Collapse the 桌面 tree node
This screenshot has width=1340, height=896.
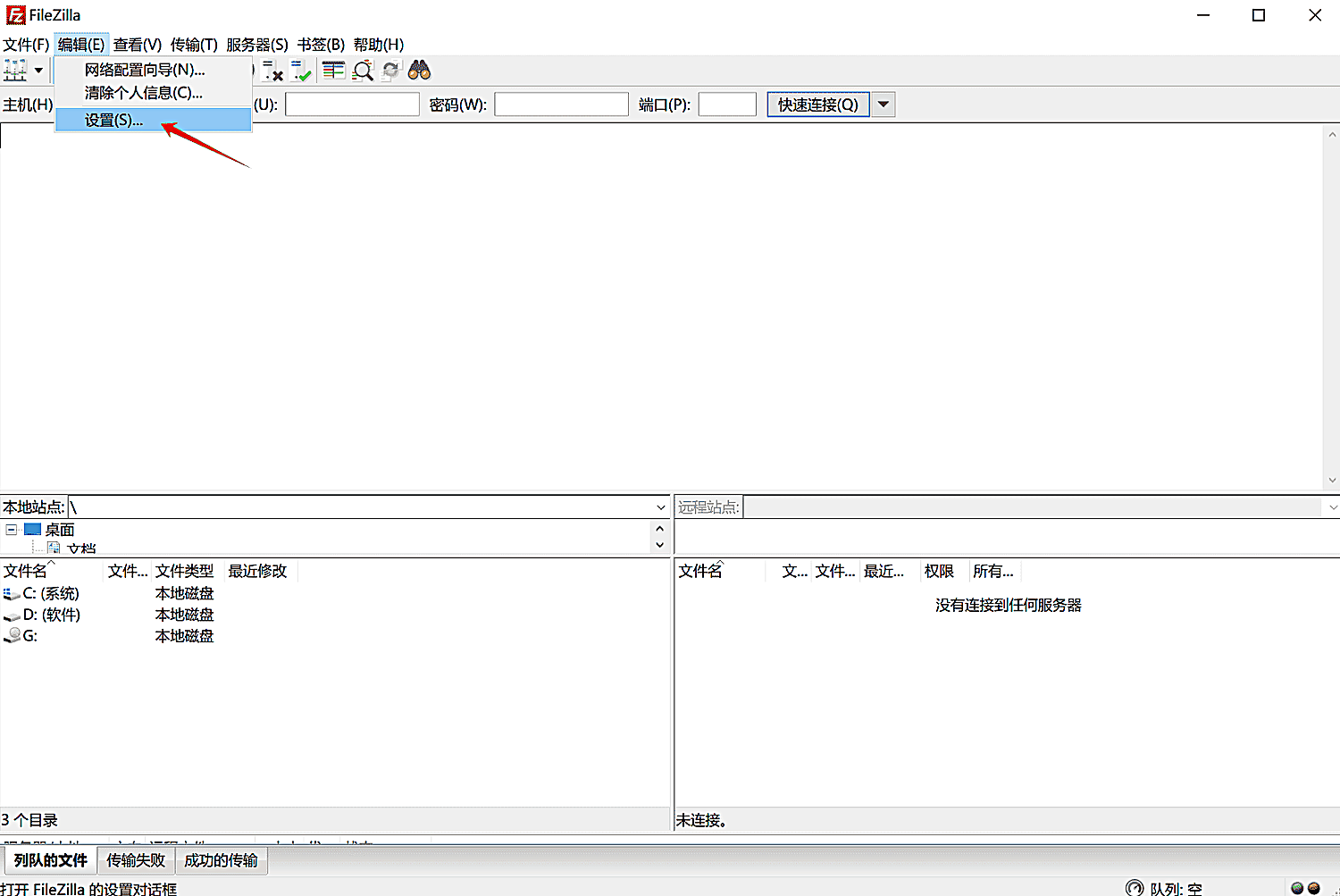(x=12, y=530)
